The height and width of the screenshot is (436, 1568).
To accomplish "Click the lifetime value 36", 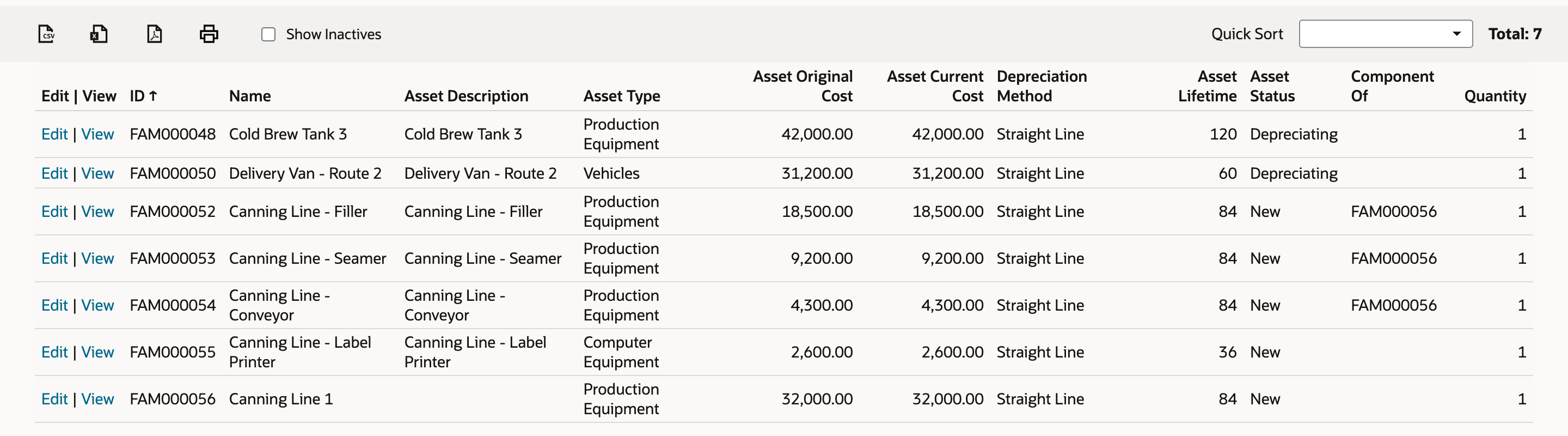I will (1227, 353).
